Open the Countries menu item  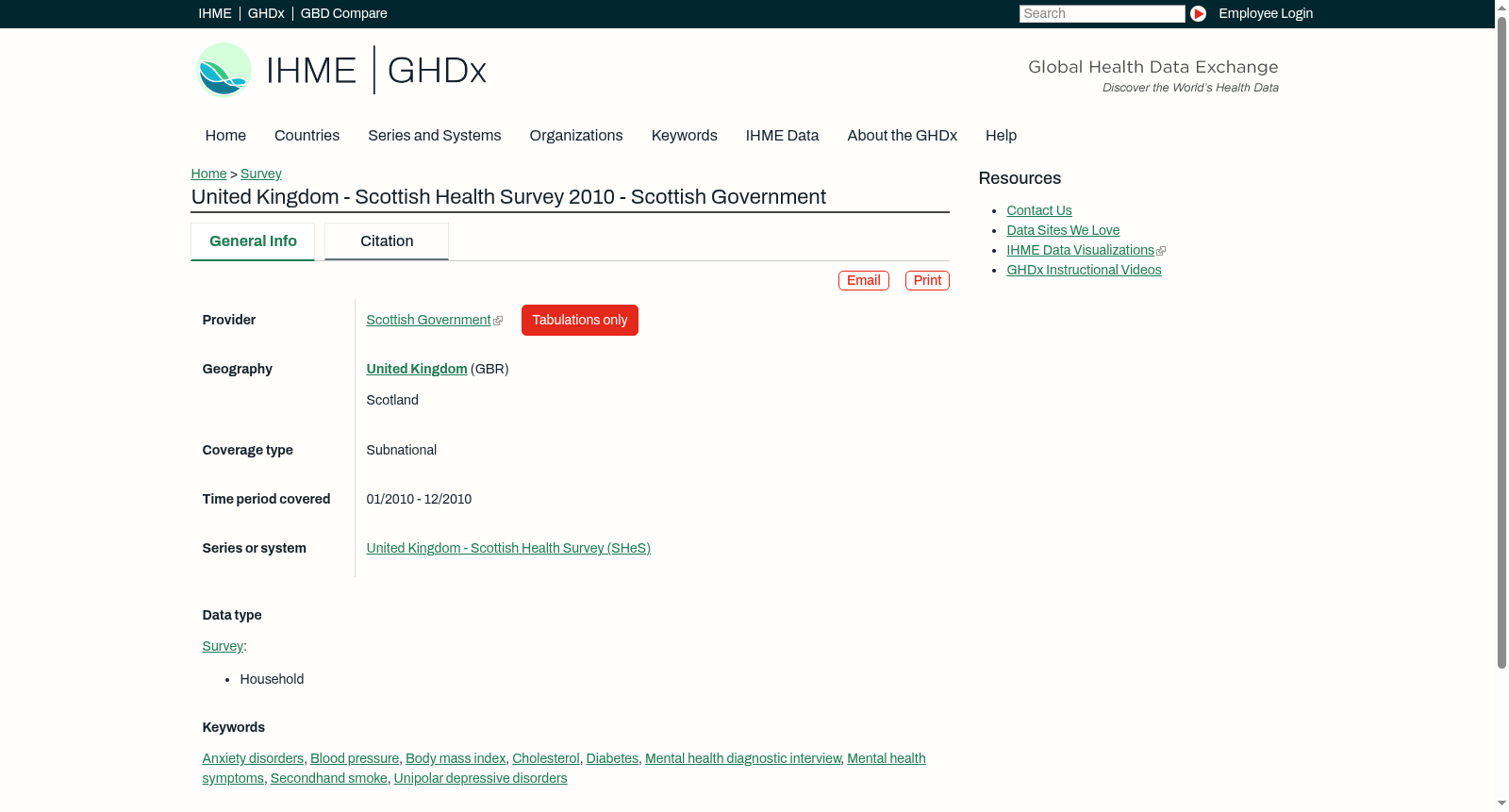tap(307, 136)
